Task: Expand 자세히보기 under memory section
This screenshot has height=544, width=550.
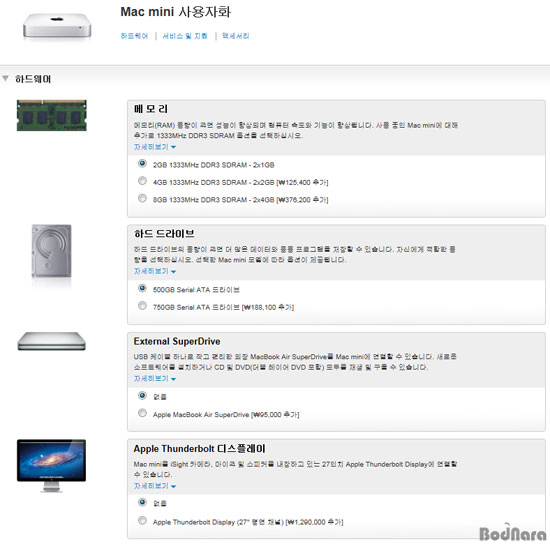Action: coord(155,147)
